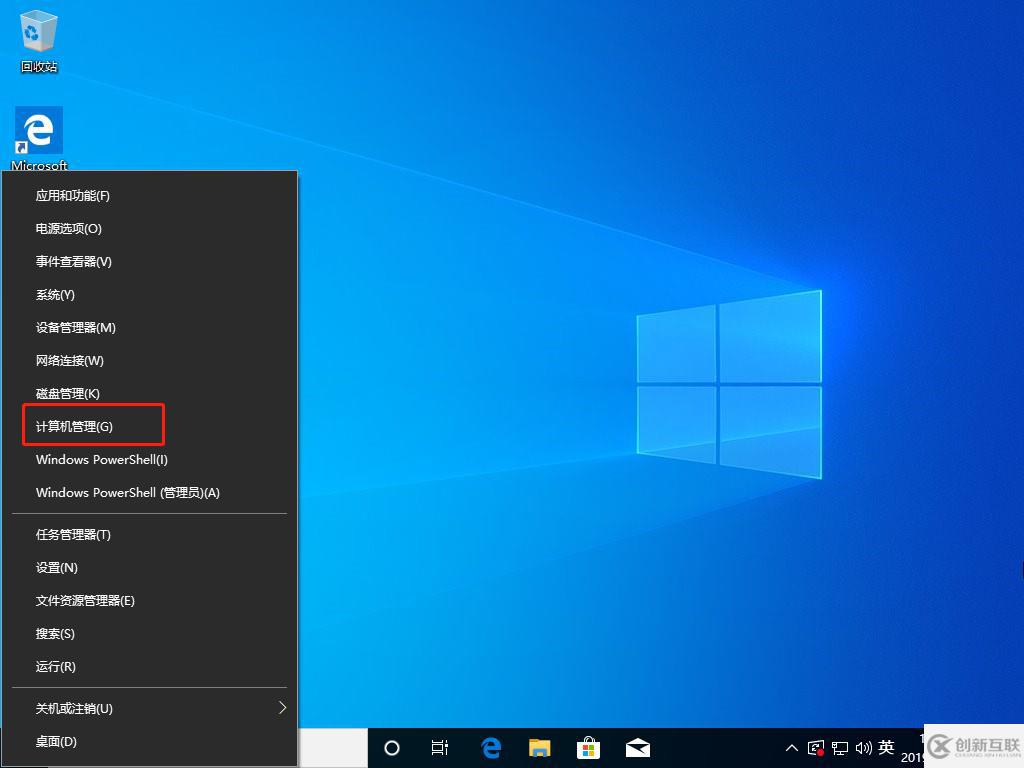Viewport: 1024px width, 768px height.
Task: Expand the 关机或注销(U) submenu
Action: pyautogui.click(x=150, y=709)
